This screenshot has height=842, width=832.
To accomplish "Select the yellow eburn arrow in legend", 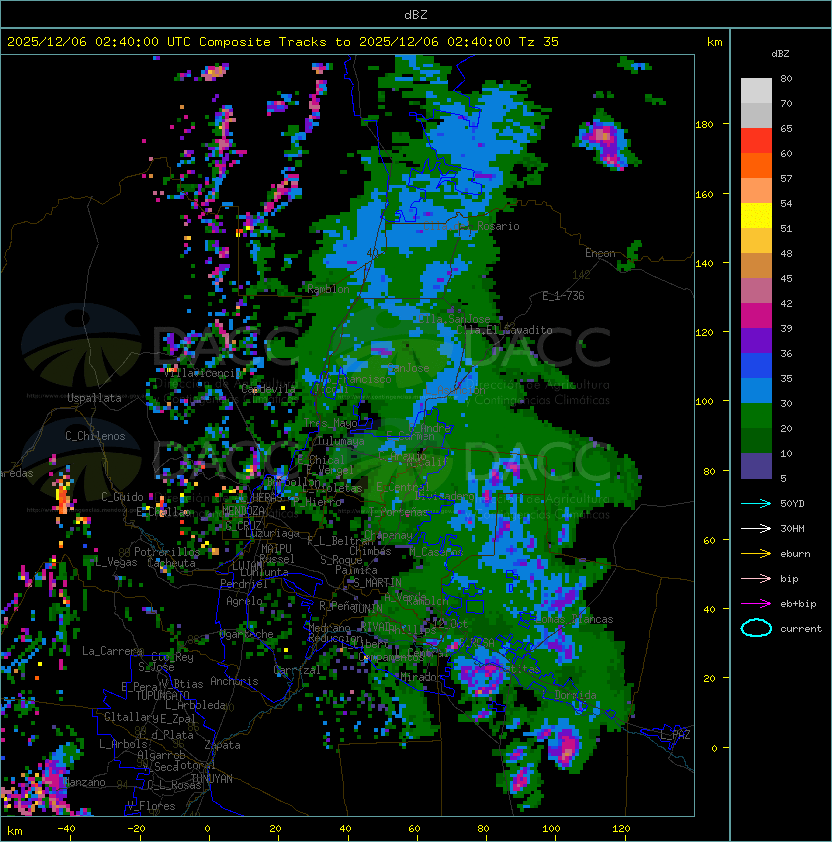I will (x=756, y=554).
